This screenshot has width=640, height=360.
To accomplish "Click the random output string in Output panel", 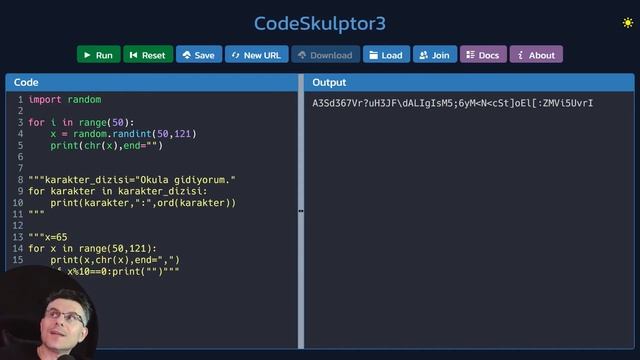I will pos(453,103).
